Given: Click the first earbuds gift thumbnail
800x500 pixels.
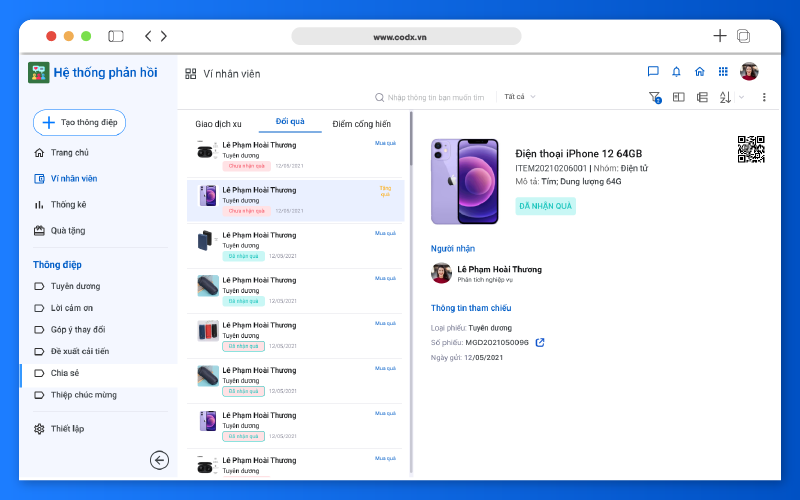Looking at the screenshot, I should tap(205, 151).
